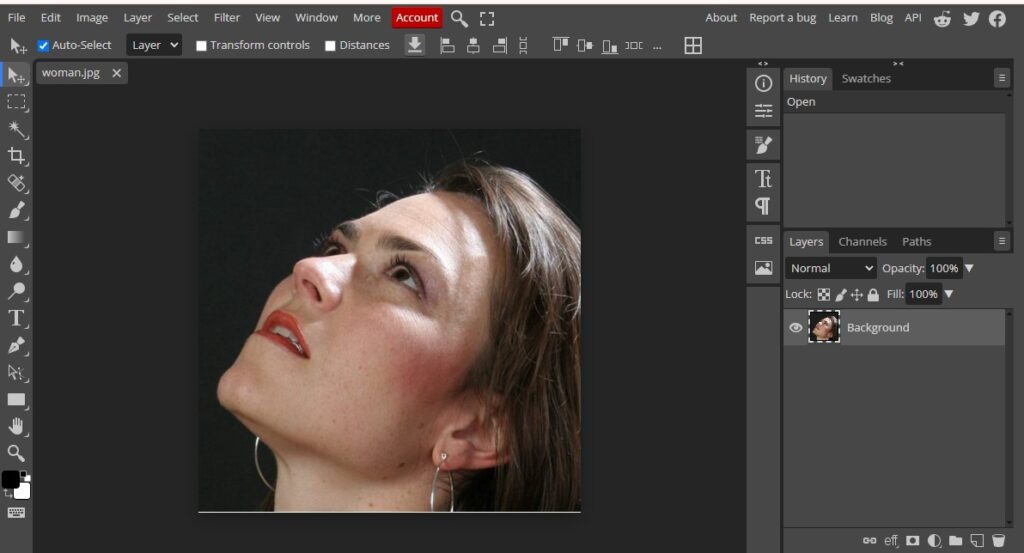Screen dimensions: 1024x553
Task: Select the Dodge tool
Action: [x=16, y=291]
